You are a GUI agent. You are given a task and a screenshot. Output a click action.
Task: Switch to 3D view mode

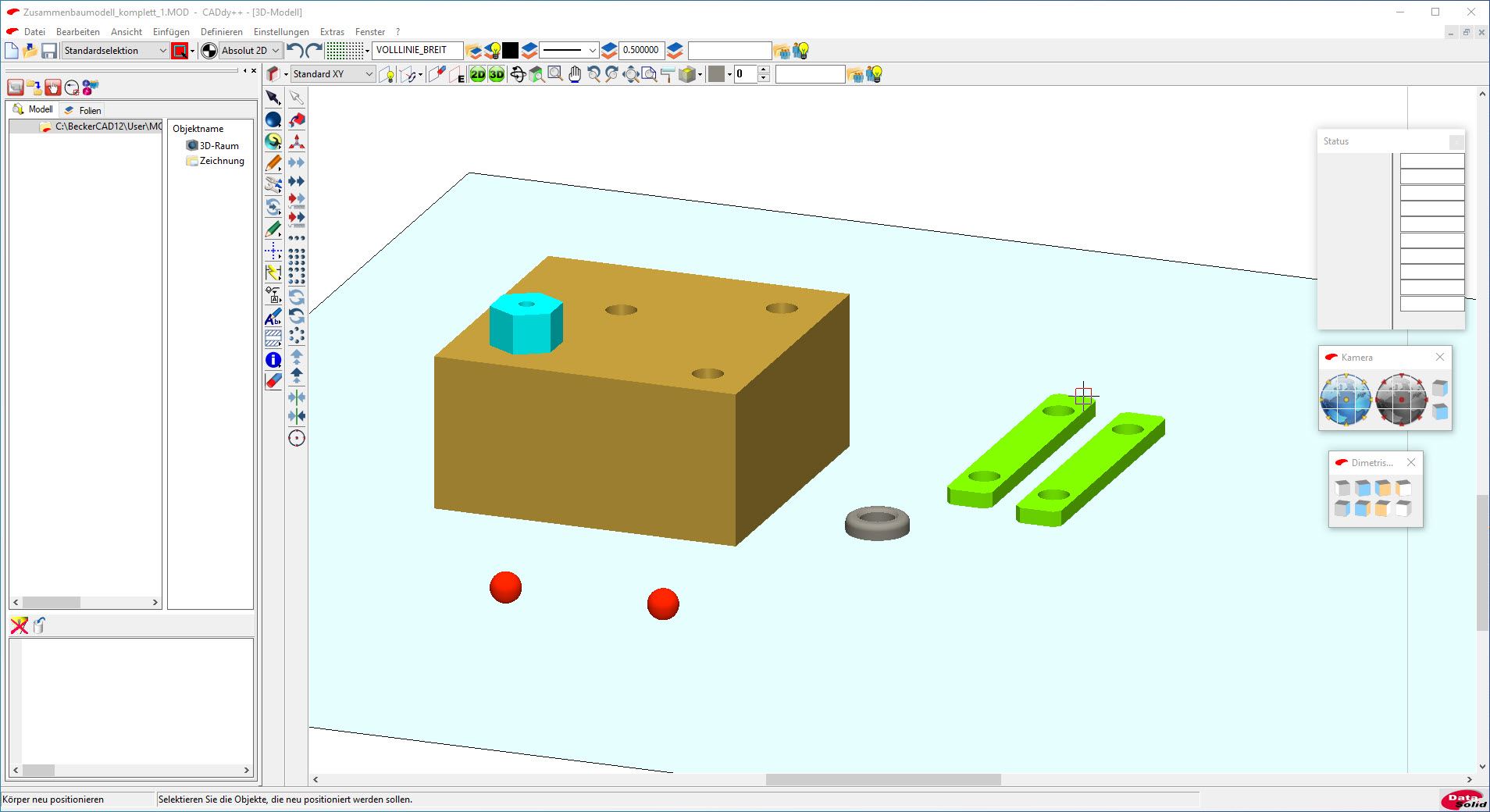497,74
